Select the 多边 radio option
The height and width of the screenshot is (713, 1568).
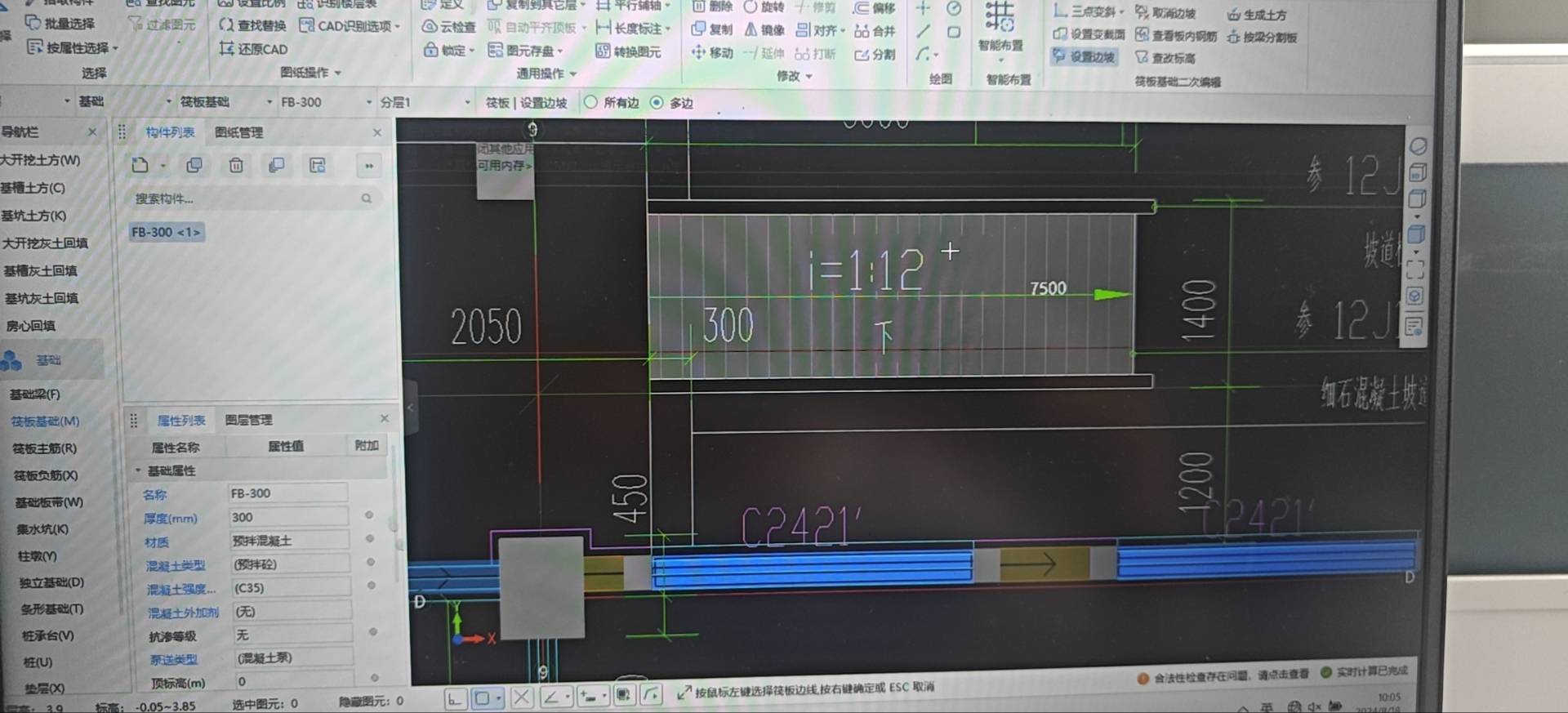671,103
